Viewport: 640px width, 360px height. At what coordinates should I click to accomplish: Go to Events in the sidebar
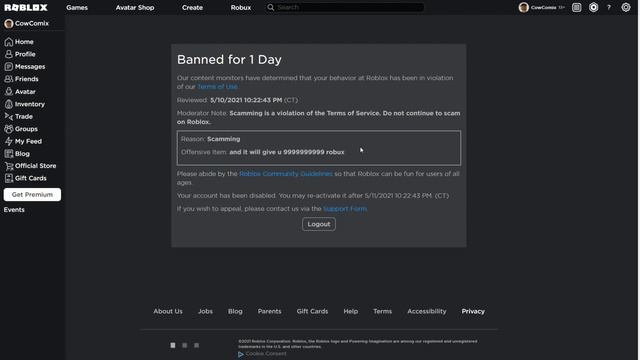14,210
